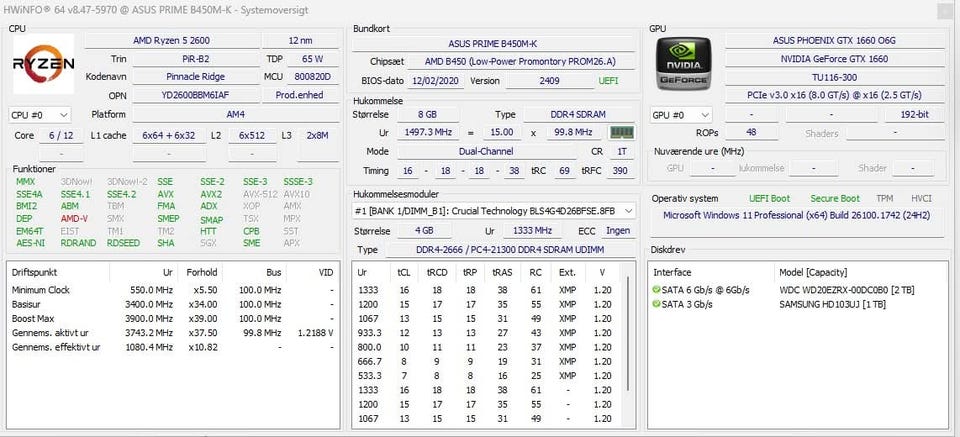Click the 1497.3 MHz memory clock value

tap(427, 132)
